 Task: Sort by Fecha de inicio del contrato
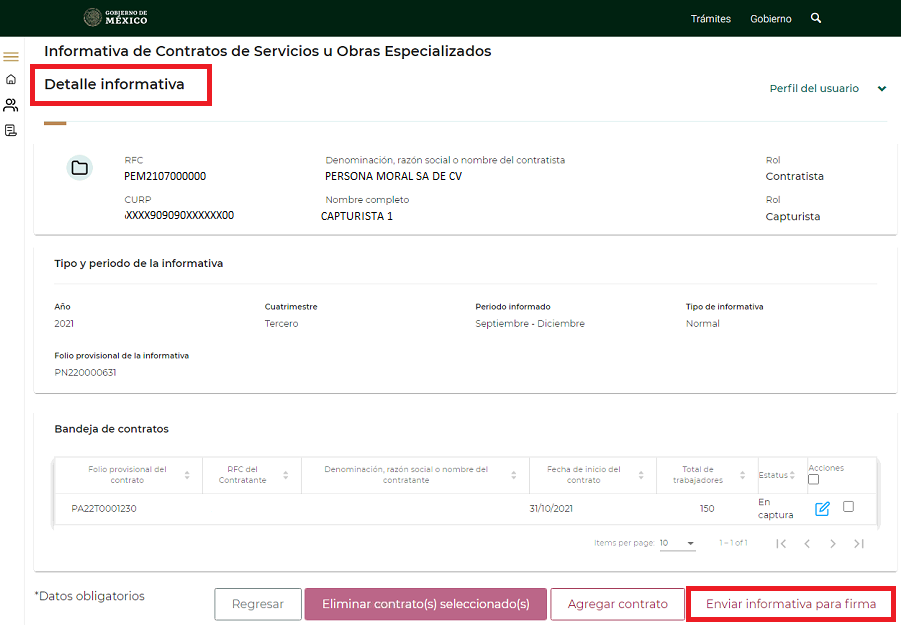641,475
